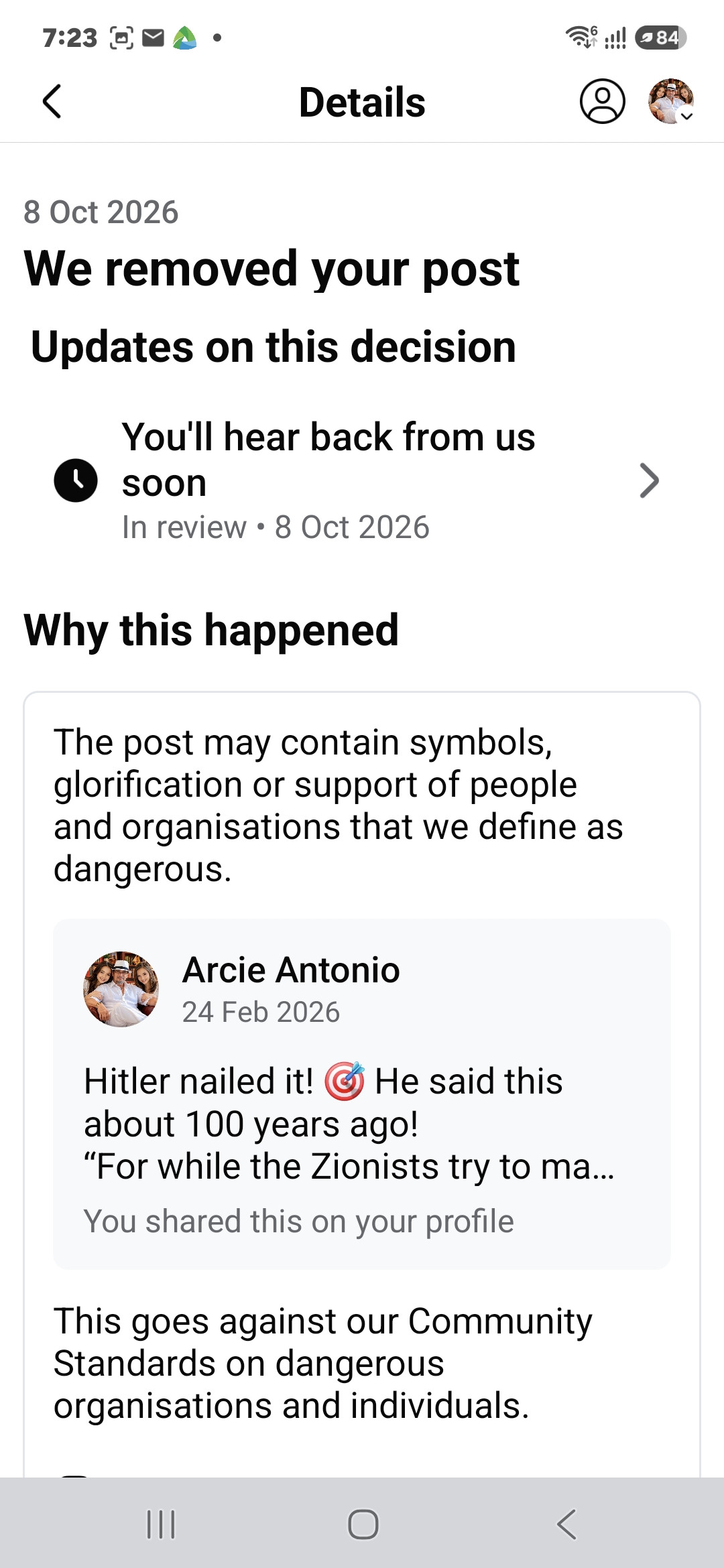Tap the "Why this happened" heading

(211, 630)
